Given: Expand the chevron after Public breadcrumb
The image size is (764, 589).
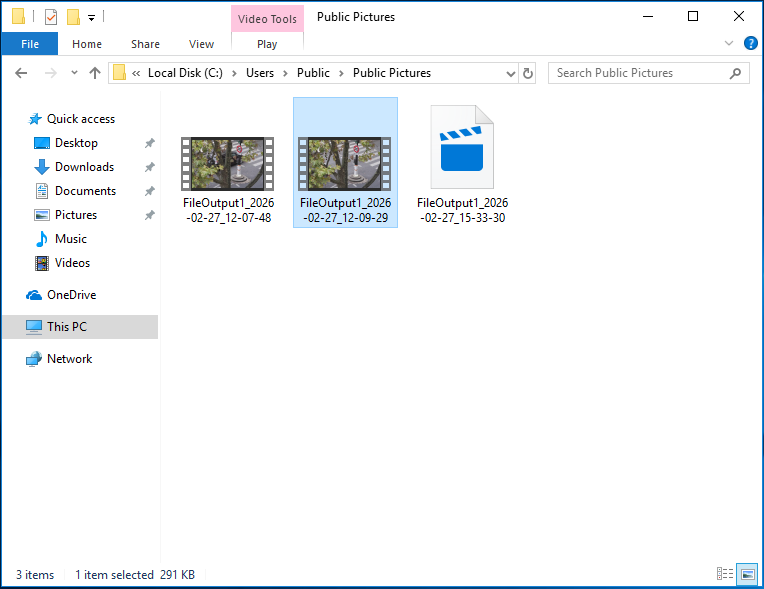Looking at the screenshot, I should [x=342, y=73].
